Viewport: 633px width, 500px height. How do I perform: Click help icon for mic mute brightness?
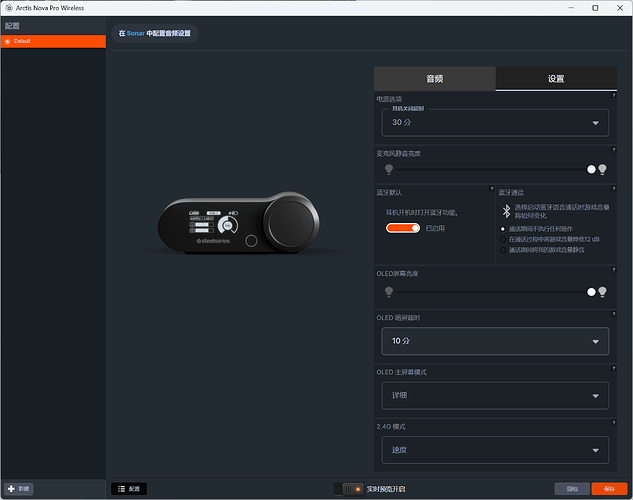(x=614, y=150)
